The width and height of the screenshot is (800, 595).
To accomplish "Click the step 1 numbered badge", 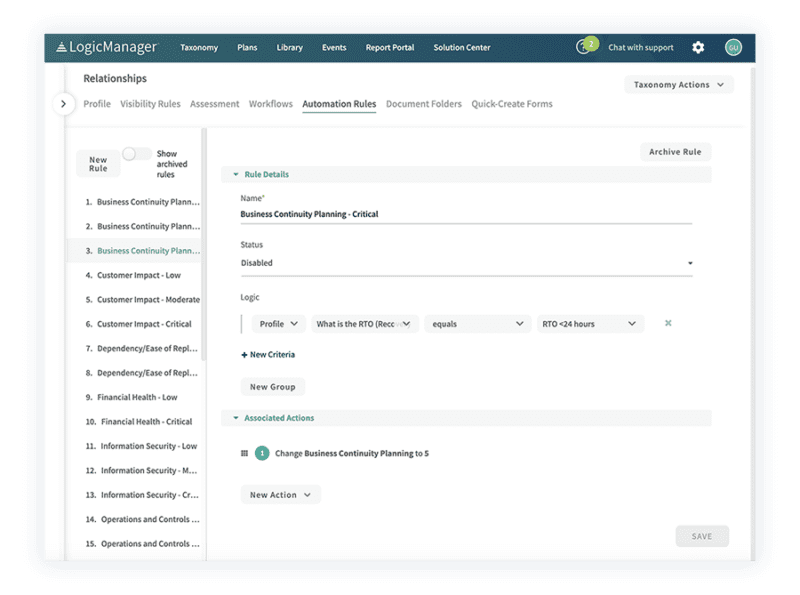I will point(261,452).
